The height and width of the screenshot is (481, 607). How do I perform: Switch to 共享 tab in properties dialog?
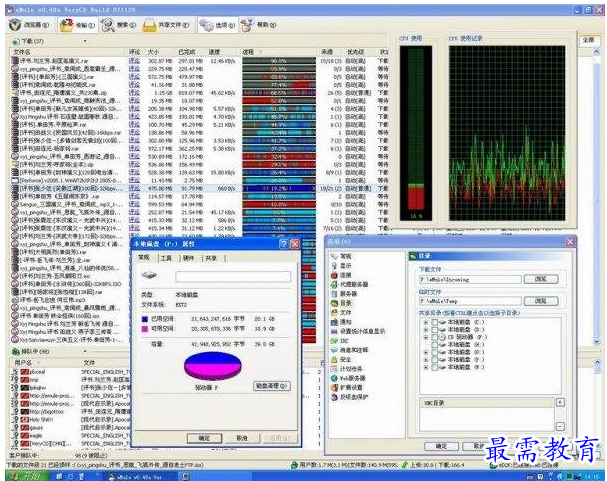(x=211, y=258)
